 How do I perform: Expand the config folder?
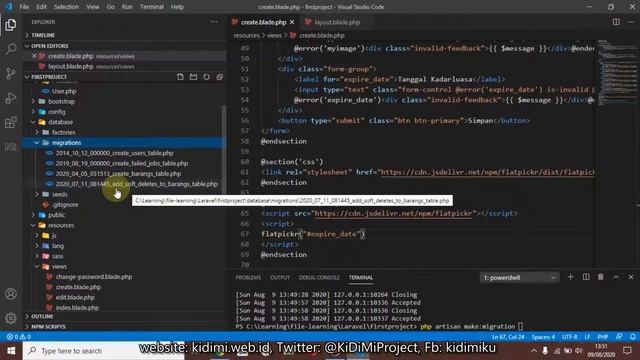point(56,111)
